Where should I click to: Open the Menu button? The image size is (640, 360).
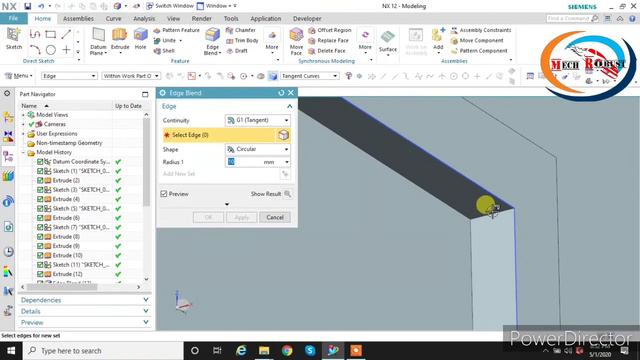tap(18, 76)
